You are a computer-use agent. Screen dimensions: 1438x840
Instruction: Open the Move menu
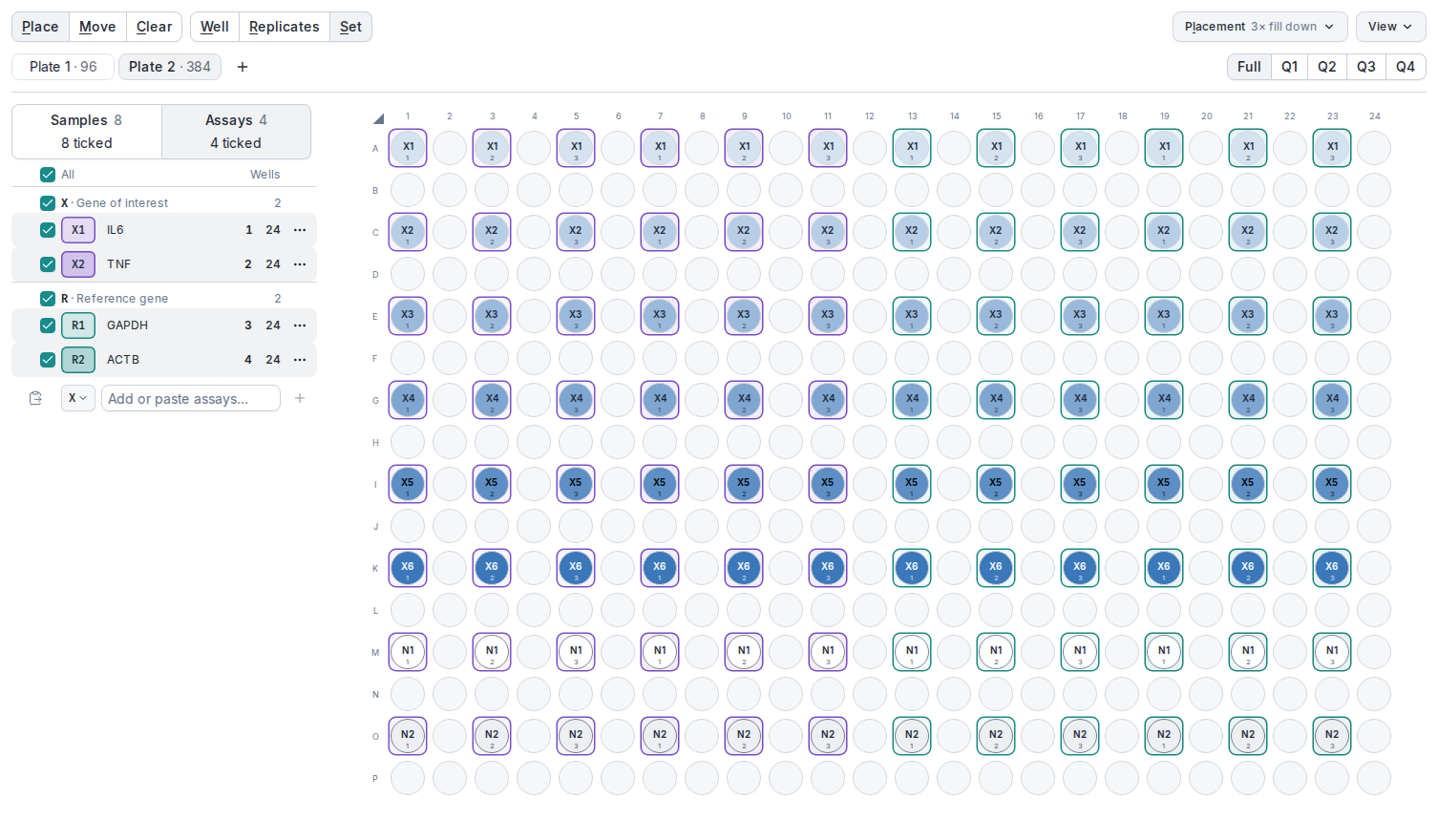[97, 27]
